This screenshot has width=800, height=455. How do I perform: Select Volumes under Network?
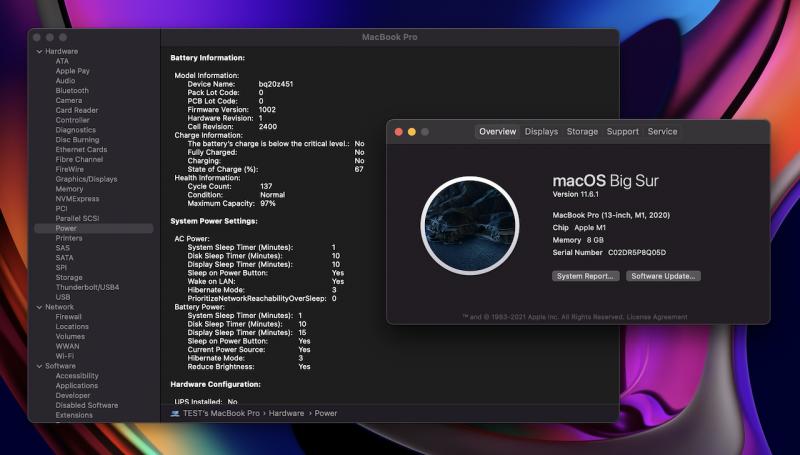(x=70, y=337)
